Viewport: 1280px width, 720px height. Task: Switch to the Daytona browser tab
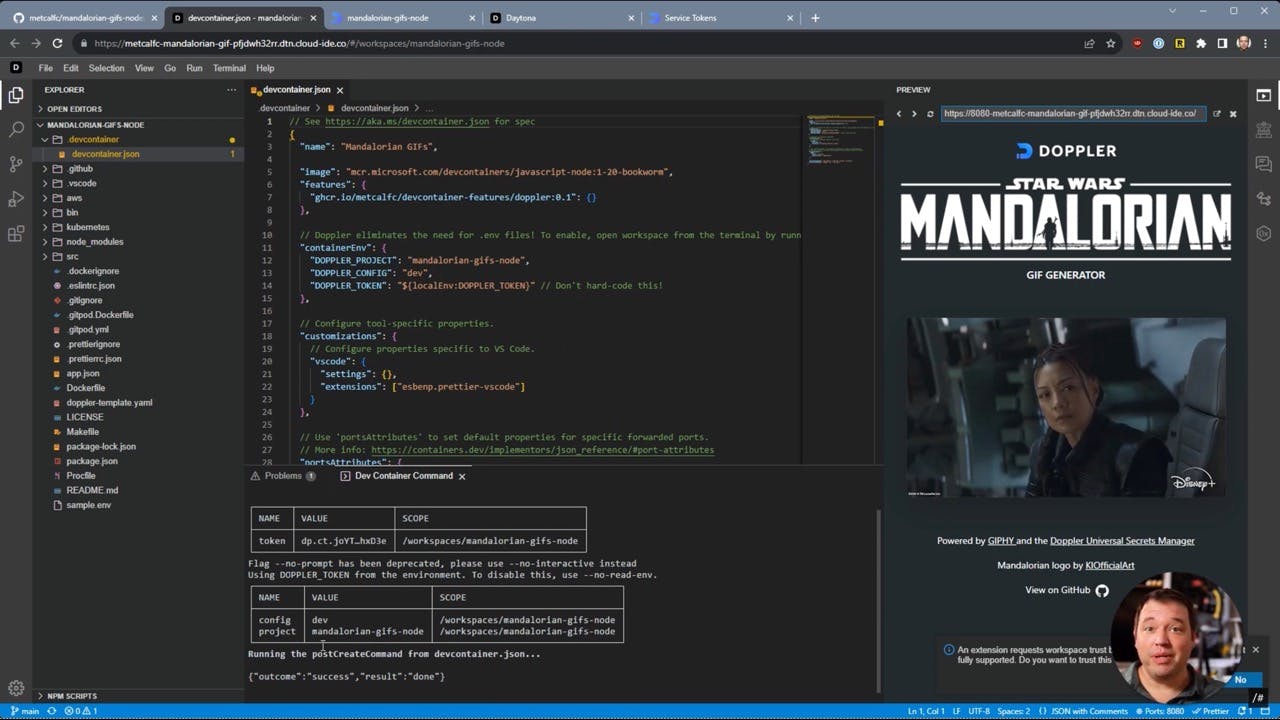pyautogui.click(x=562, y=18)
